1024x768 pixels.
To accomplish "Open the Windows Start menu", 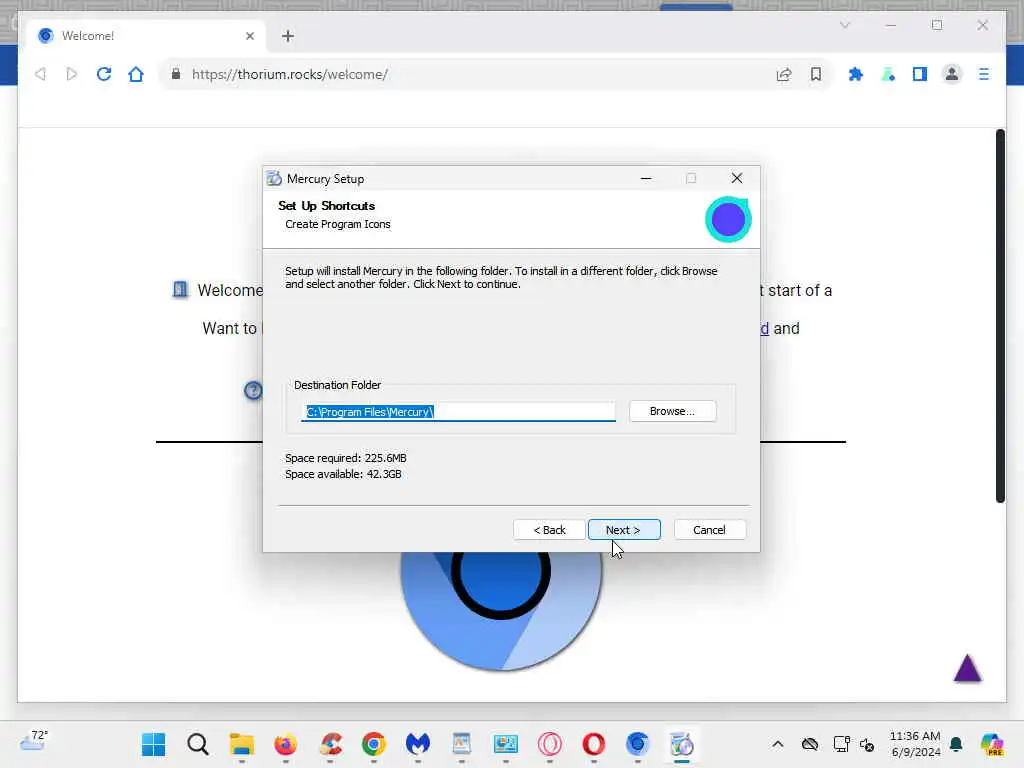I will [153, 744].
